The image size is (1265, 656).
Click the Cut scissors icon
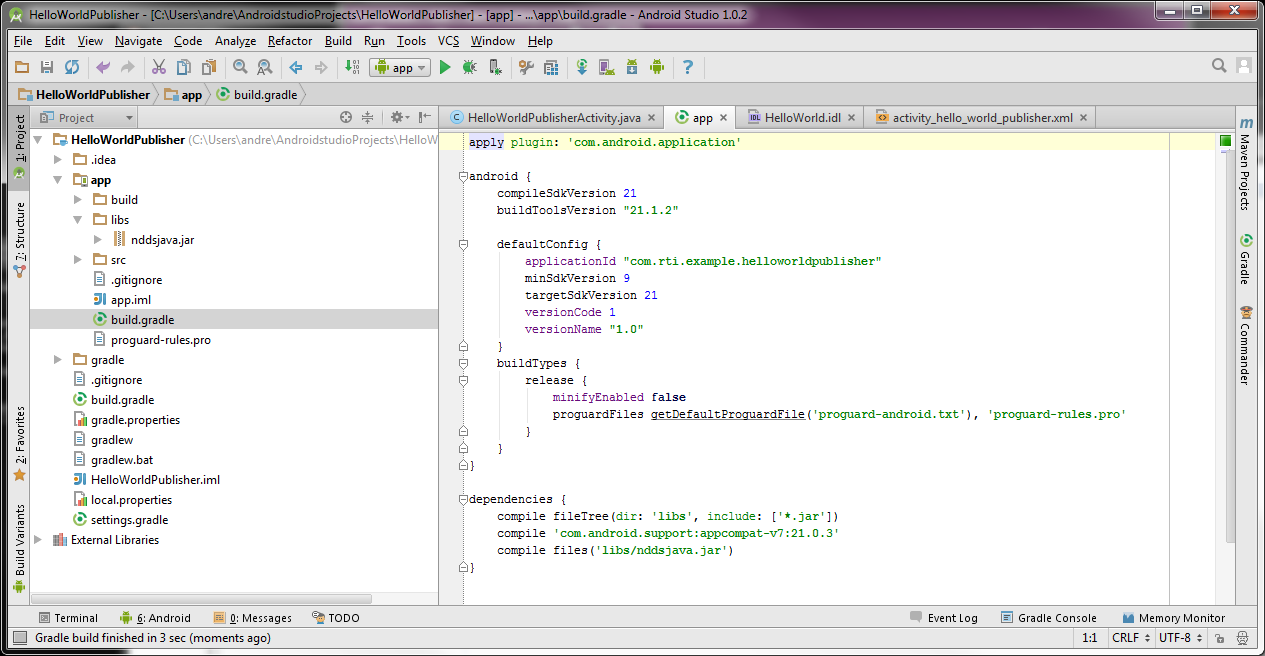[x=158, y=67]
